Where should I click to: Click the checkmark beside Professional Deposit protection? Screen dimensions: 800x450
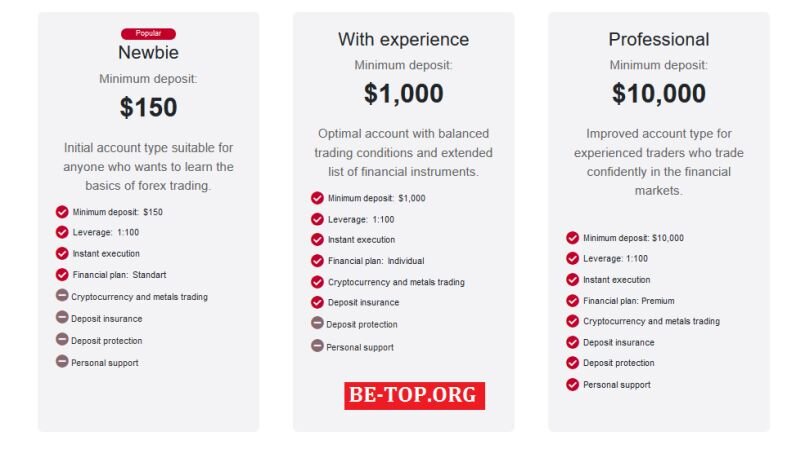(x=572, y=362)
